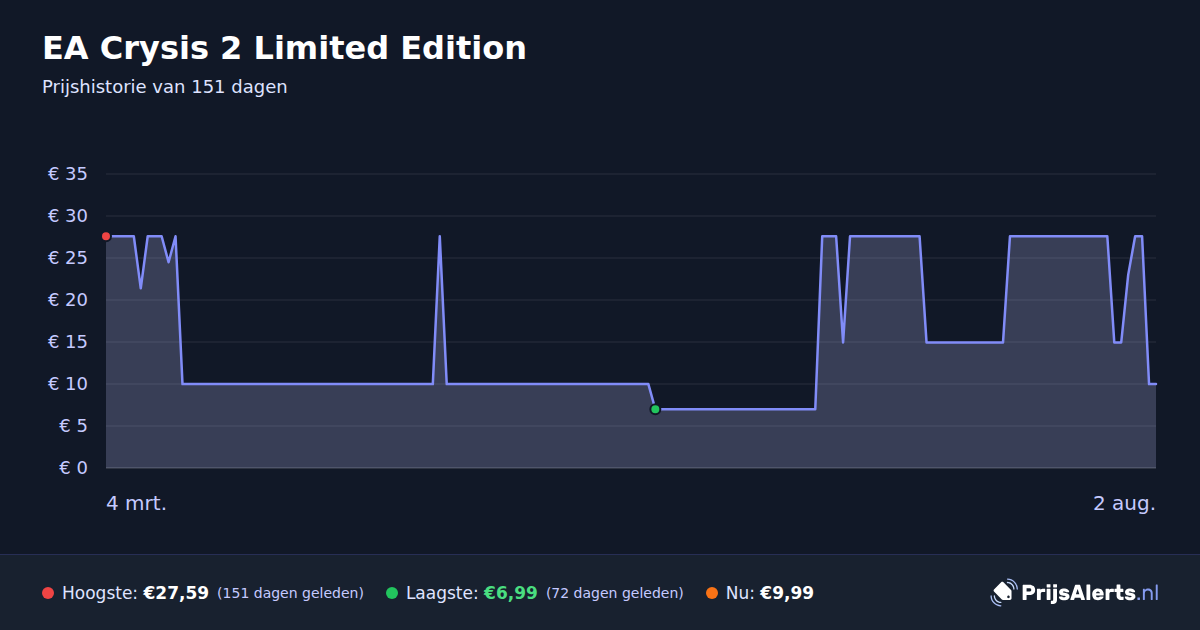The height and width of the screenshot is (630, 1200).
Task: Click the lowest price value €6,99
Action: (x=511, y=593)
